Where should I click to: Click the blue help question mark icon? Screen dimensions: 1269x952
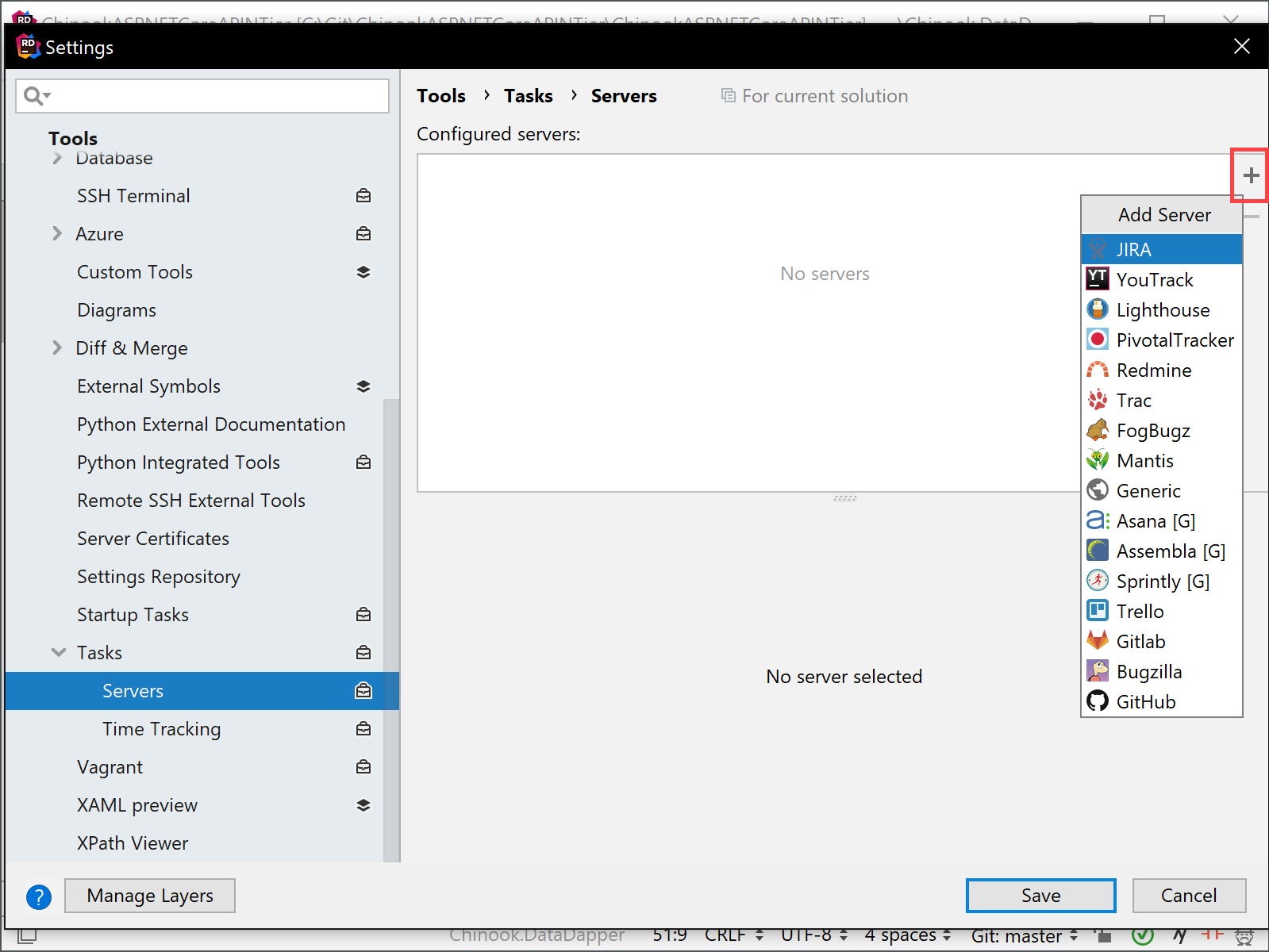coord(39,896)
